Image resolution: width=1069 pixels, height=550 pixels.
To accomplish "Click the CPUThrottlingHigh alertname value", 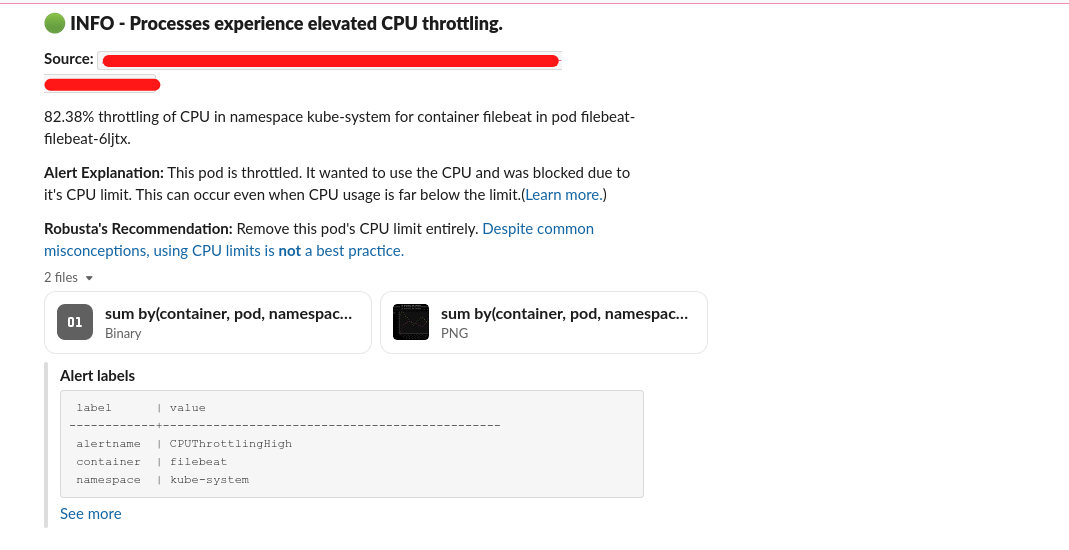I will (231, 444).
